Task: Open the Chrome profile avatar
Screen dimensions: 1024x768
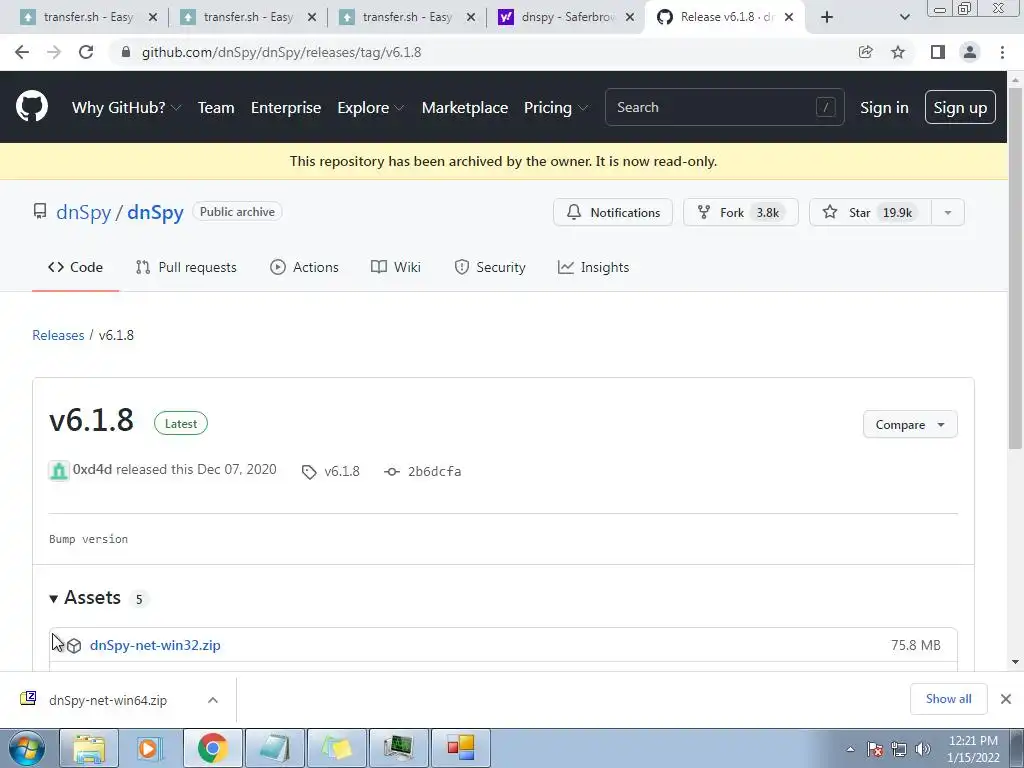Action: pos(970,52)
